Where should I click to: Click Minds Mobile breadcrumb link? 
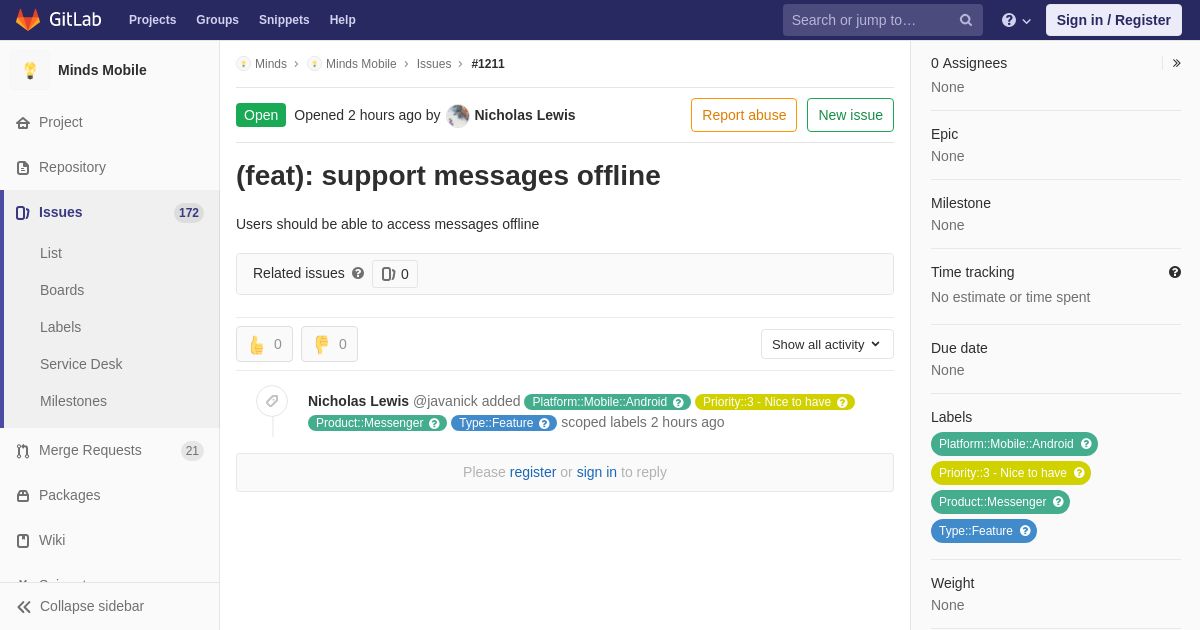point(361,64)
